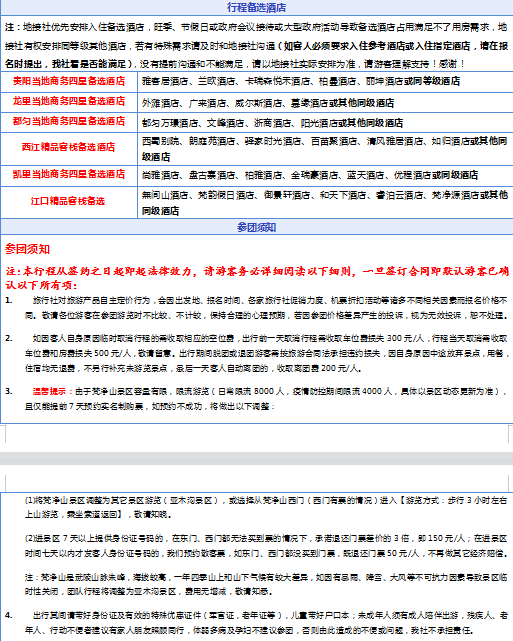Click item 4 text 出行其间请带好身份证
Screen dimensions: 513x641
(266, 623)
